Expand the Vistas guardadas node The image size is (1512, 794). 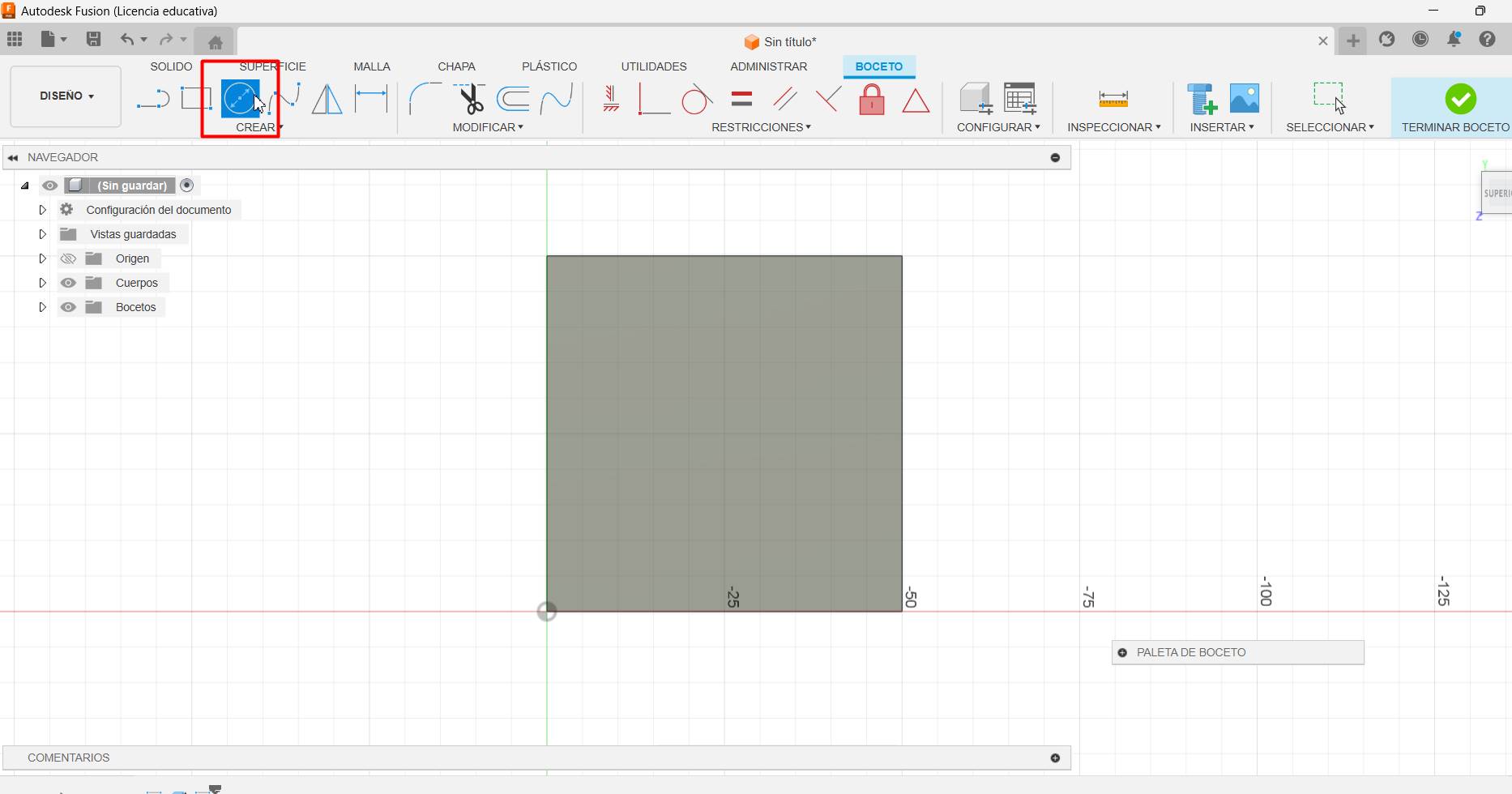[x=42, y=234]
